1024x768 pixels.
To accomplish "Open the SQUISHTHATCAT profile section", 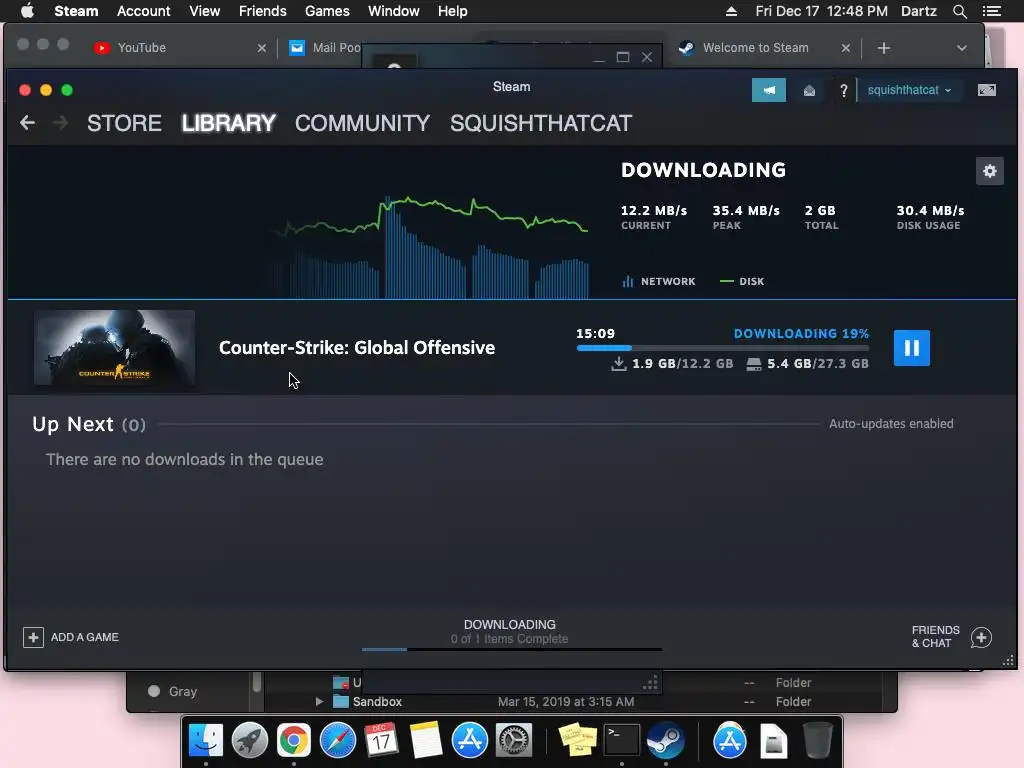I will [x=541, y=123].
